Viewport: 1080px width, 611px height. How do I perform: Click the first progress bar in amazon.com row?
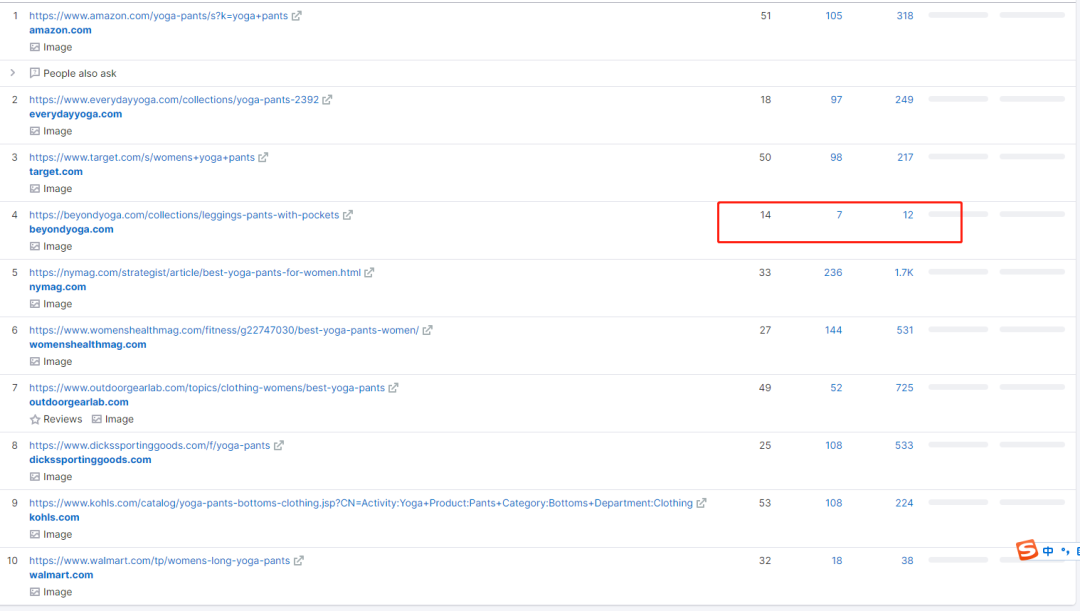[x=957, y=16]
